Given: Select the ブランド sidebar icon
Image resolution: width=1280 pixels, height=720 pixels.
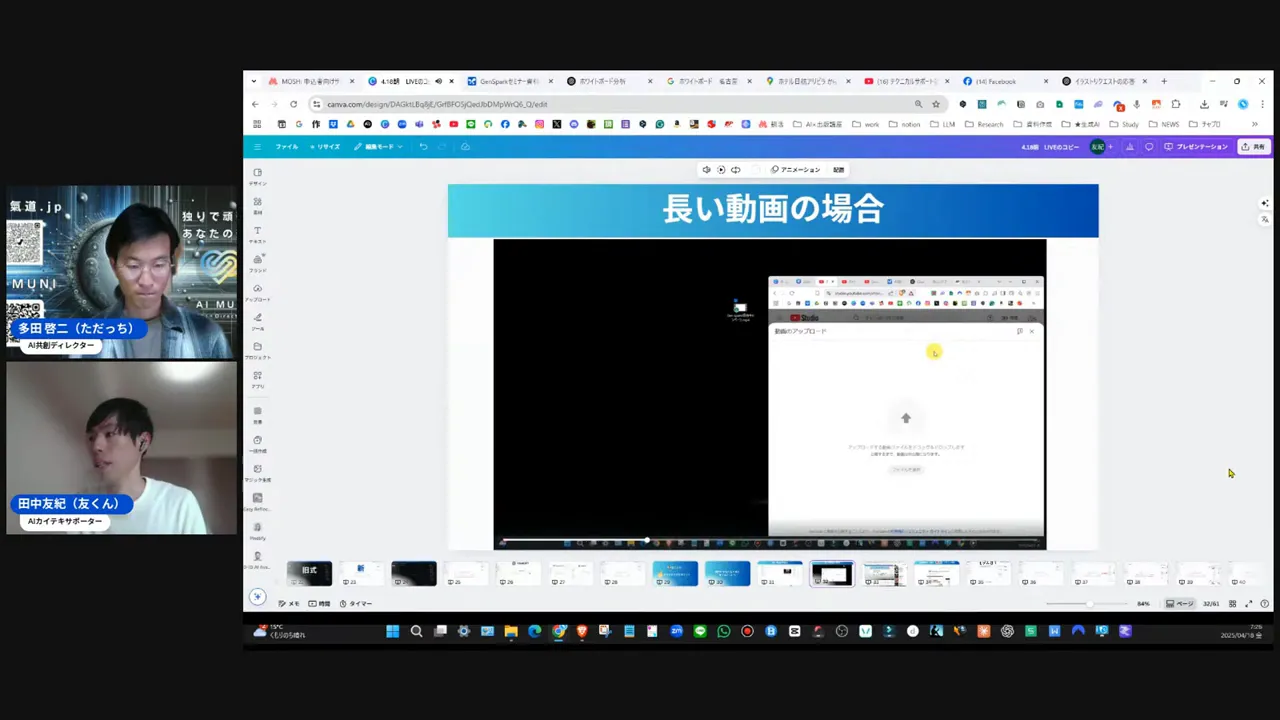Looking at the screenshot, I should (258, 263).
